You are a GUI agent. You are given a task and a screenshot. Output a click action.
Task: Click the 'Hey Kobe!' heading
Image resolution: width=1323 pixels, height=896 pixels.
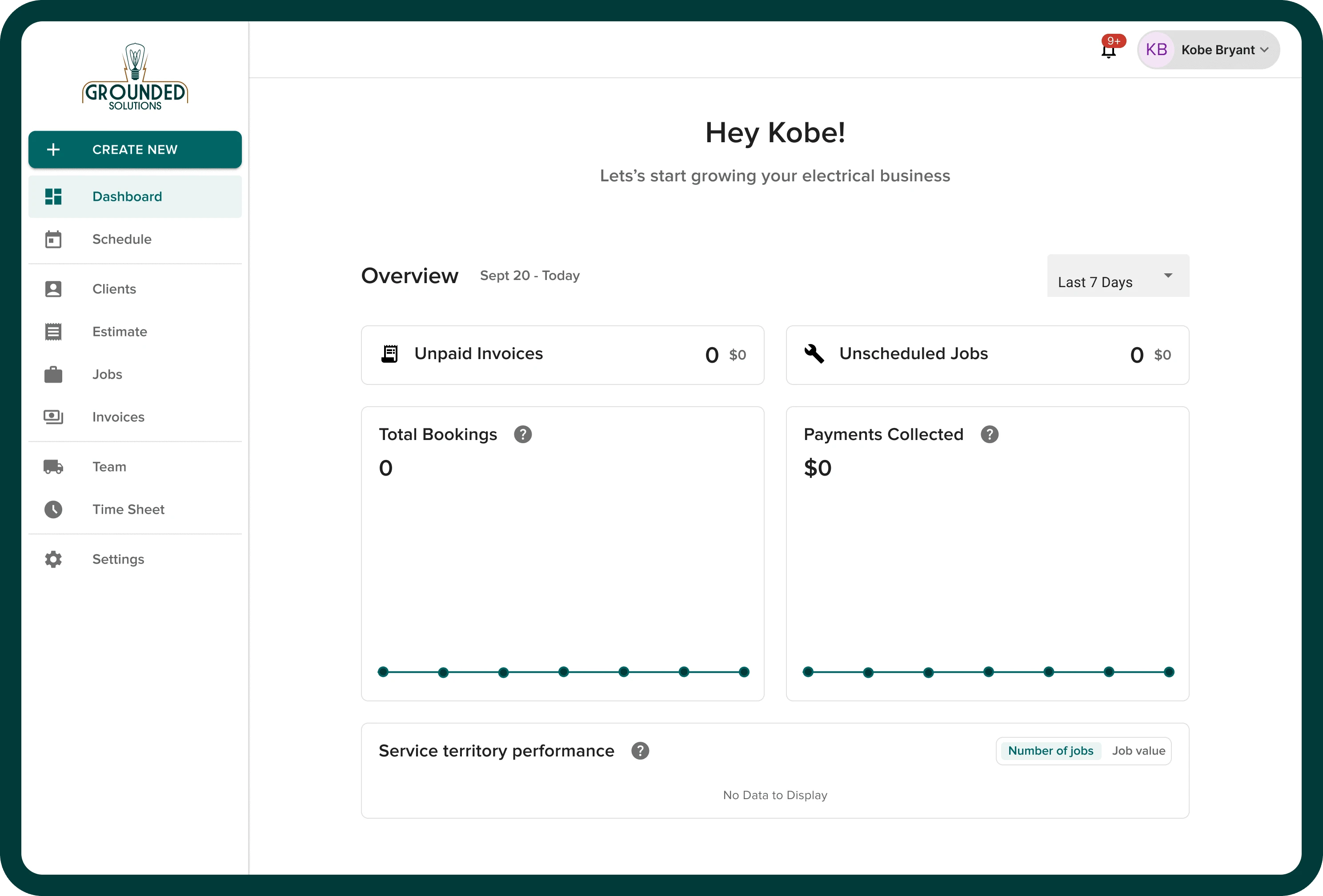(x=775, y=132)
